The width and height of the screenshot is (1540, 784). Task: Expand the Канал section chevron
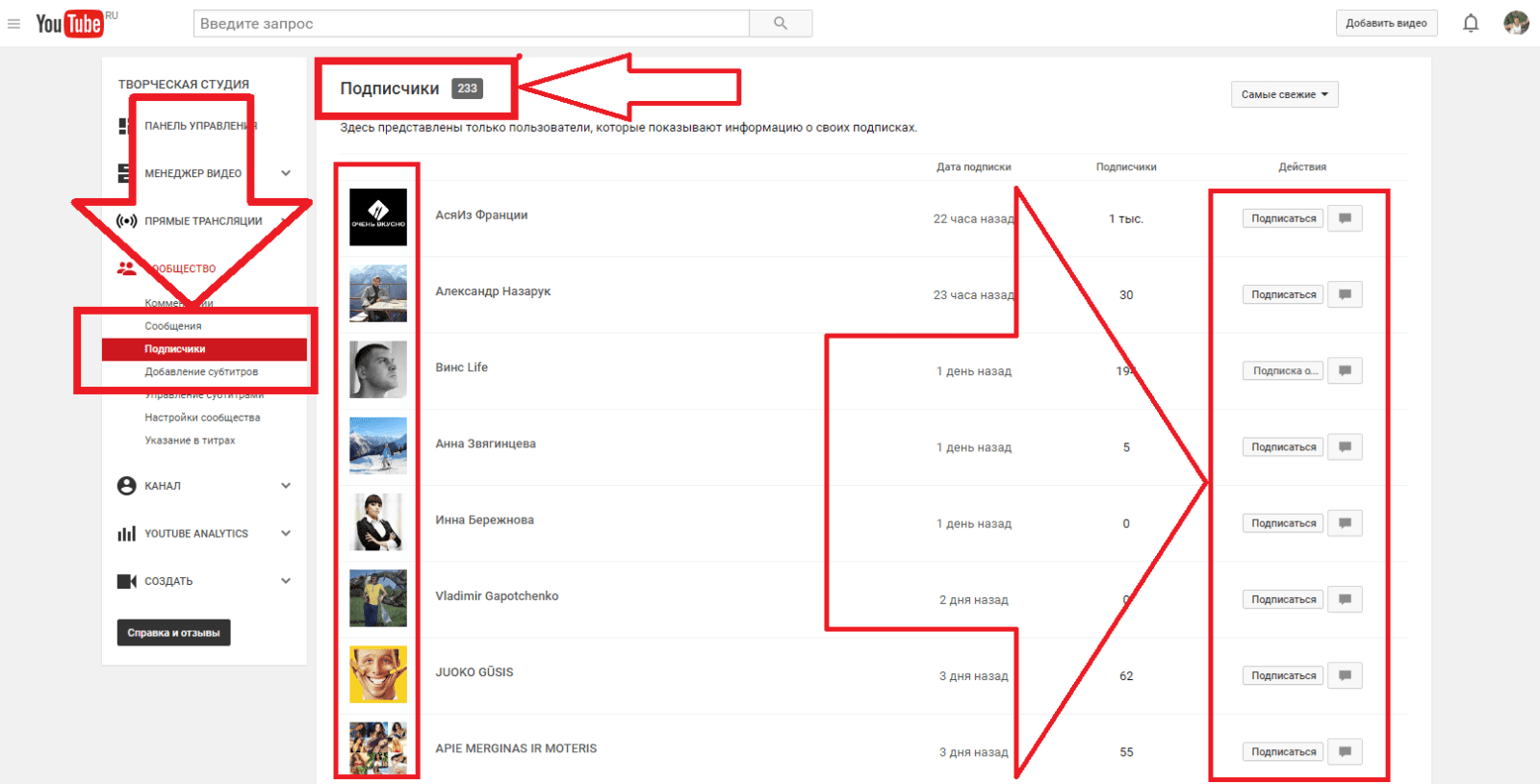(x=286, y=486)
